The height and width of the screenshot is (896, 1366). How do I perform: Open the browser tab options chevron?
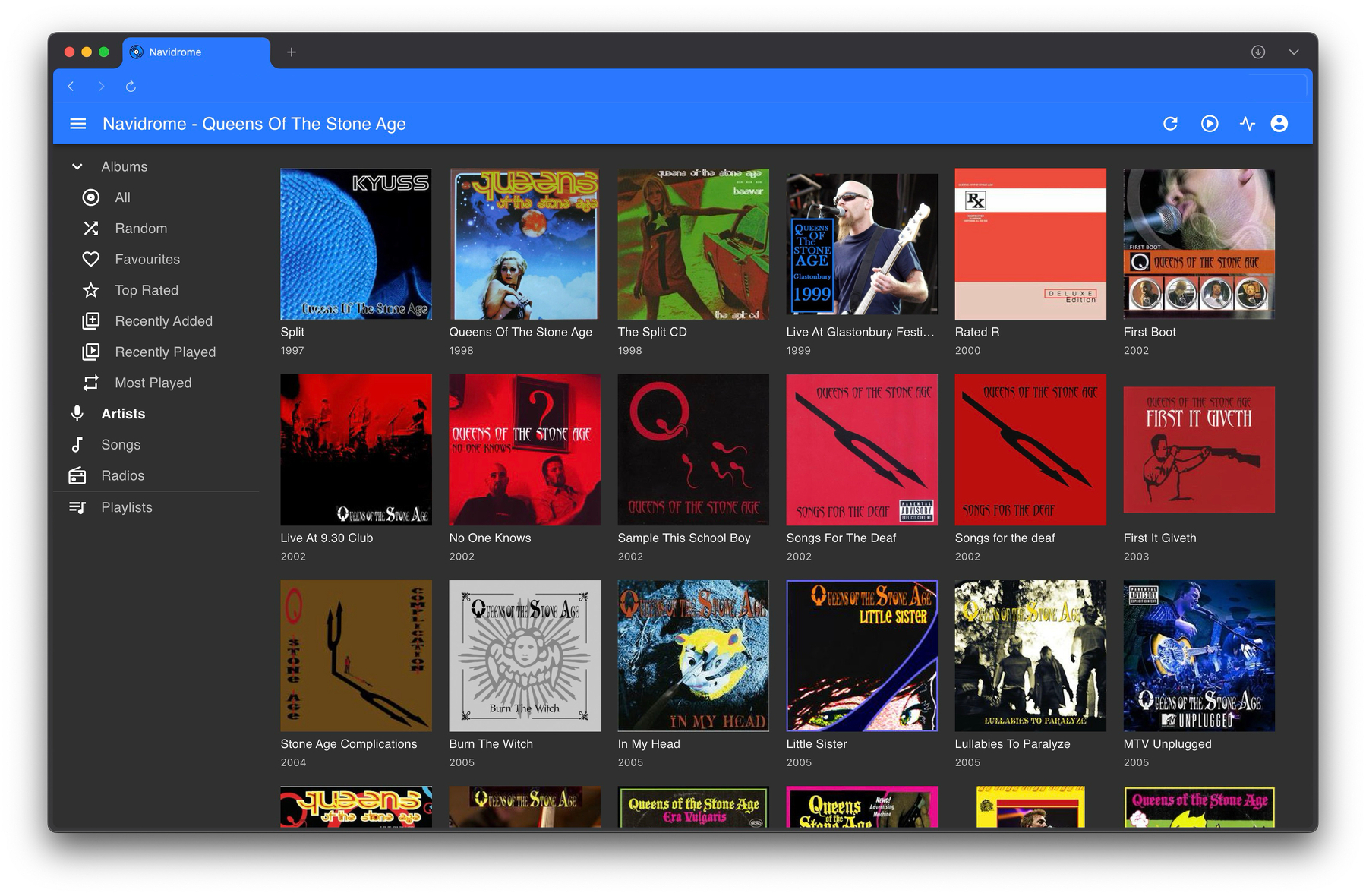tap(1293, 52)
